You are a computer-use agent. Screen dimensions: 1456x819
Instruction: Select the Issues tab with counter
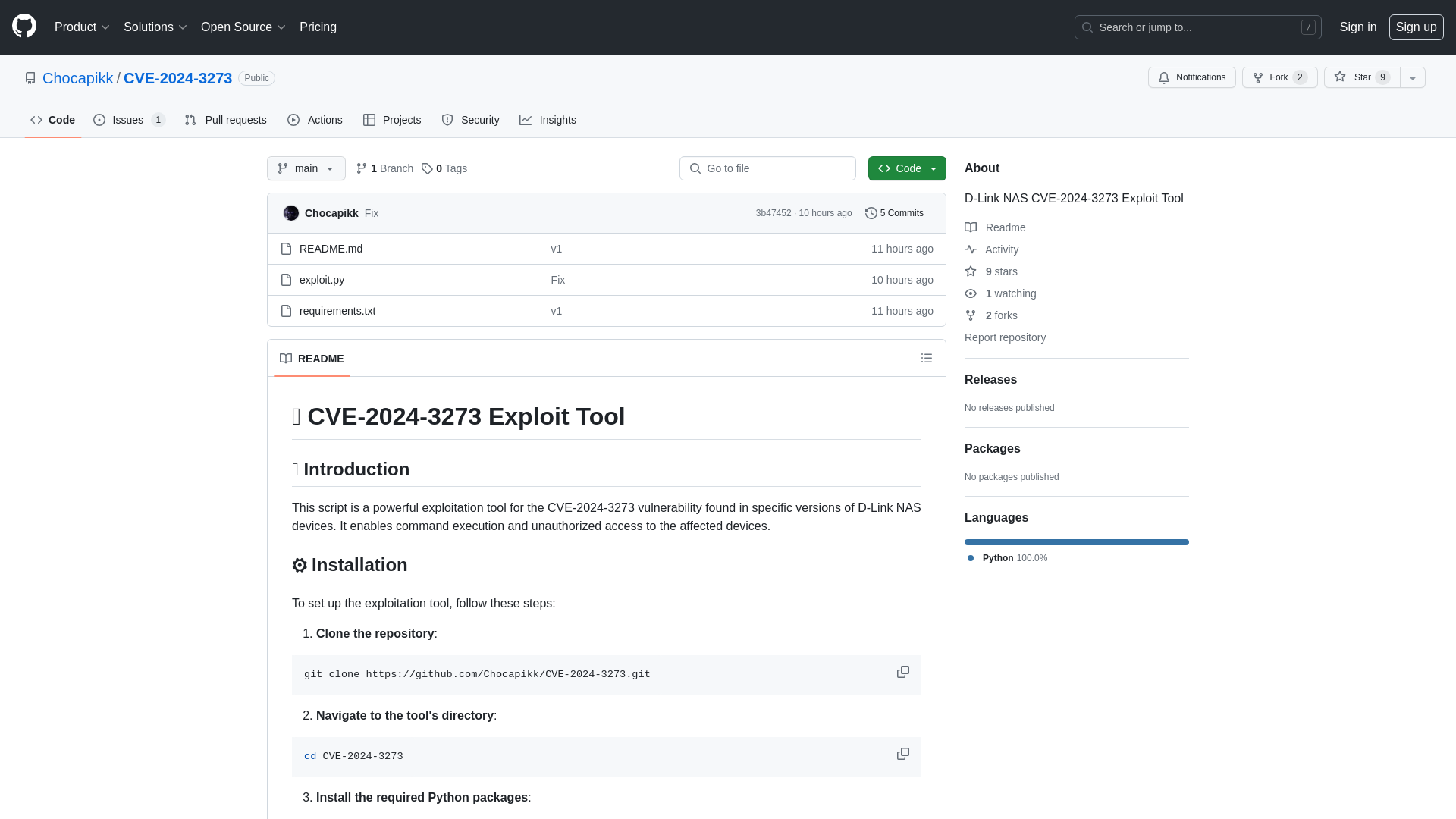click(x=128, y=120)
